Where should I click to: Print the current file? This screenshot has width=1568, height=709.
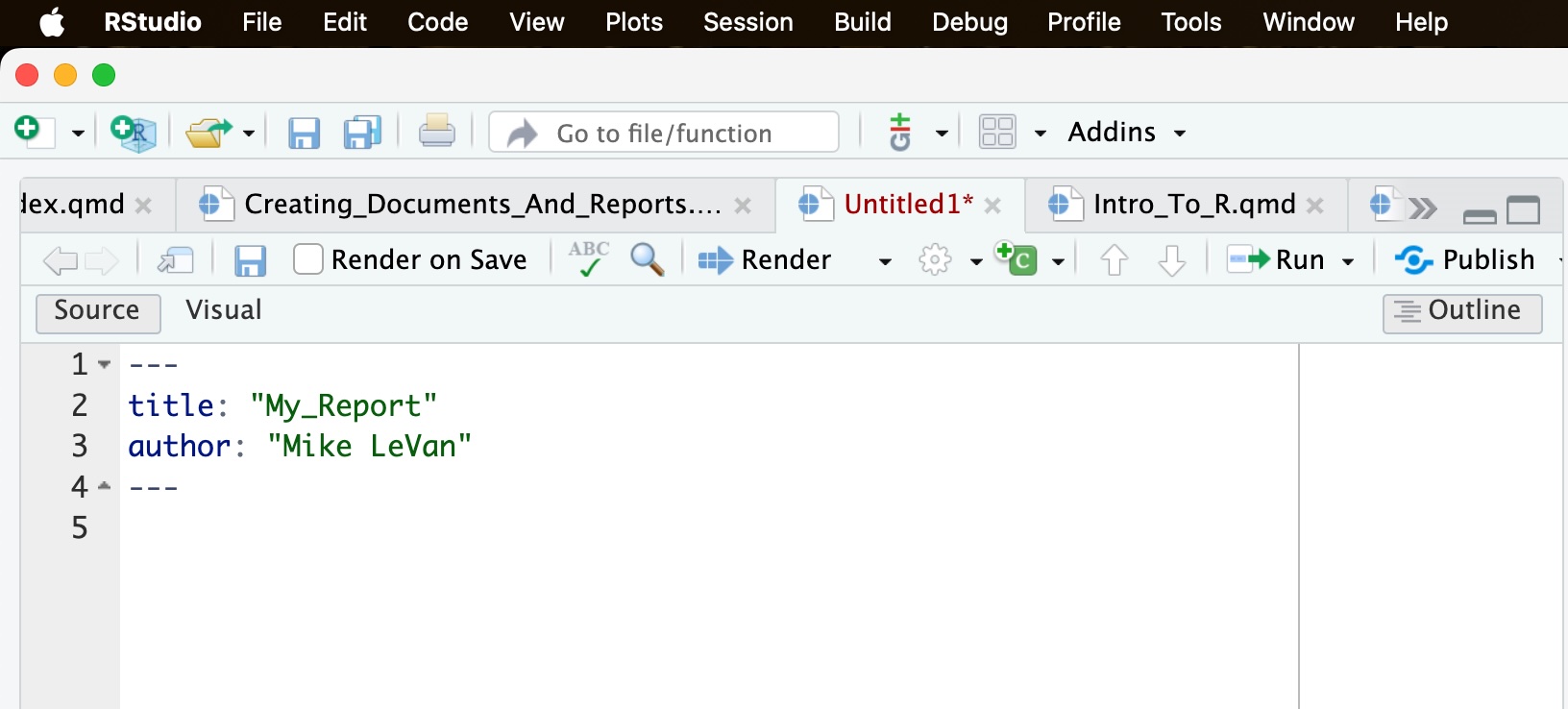click(436, 132)
